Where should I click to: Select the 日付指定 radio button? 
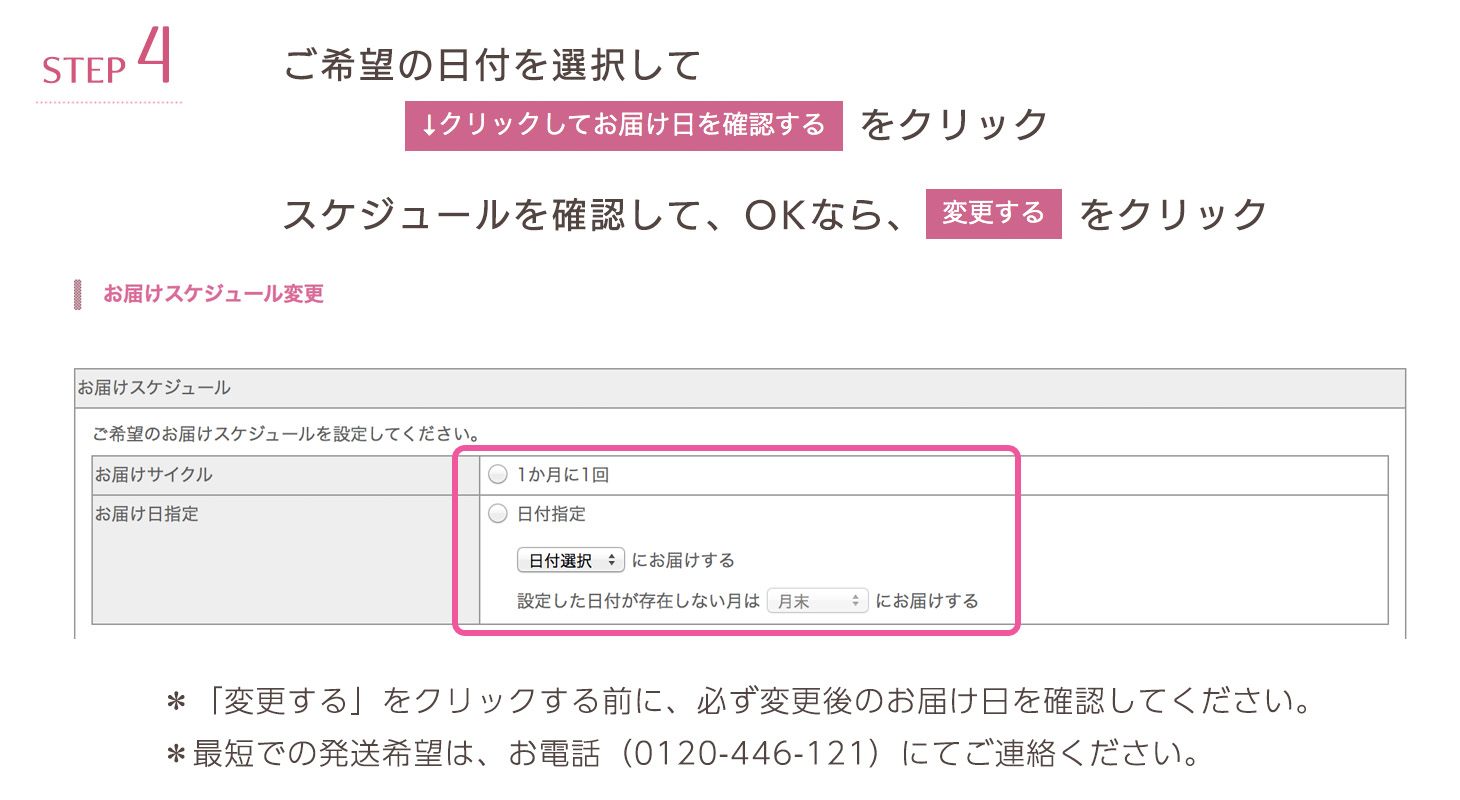click(498, 515)
